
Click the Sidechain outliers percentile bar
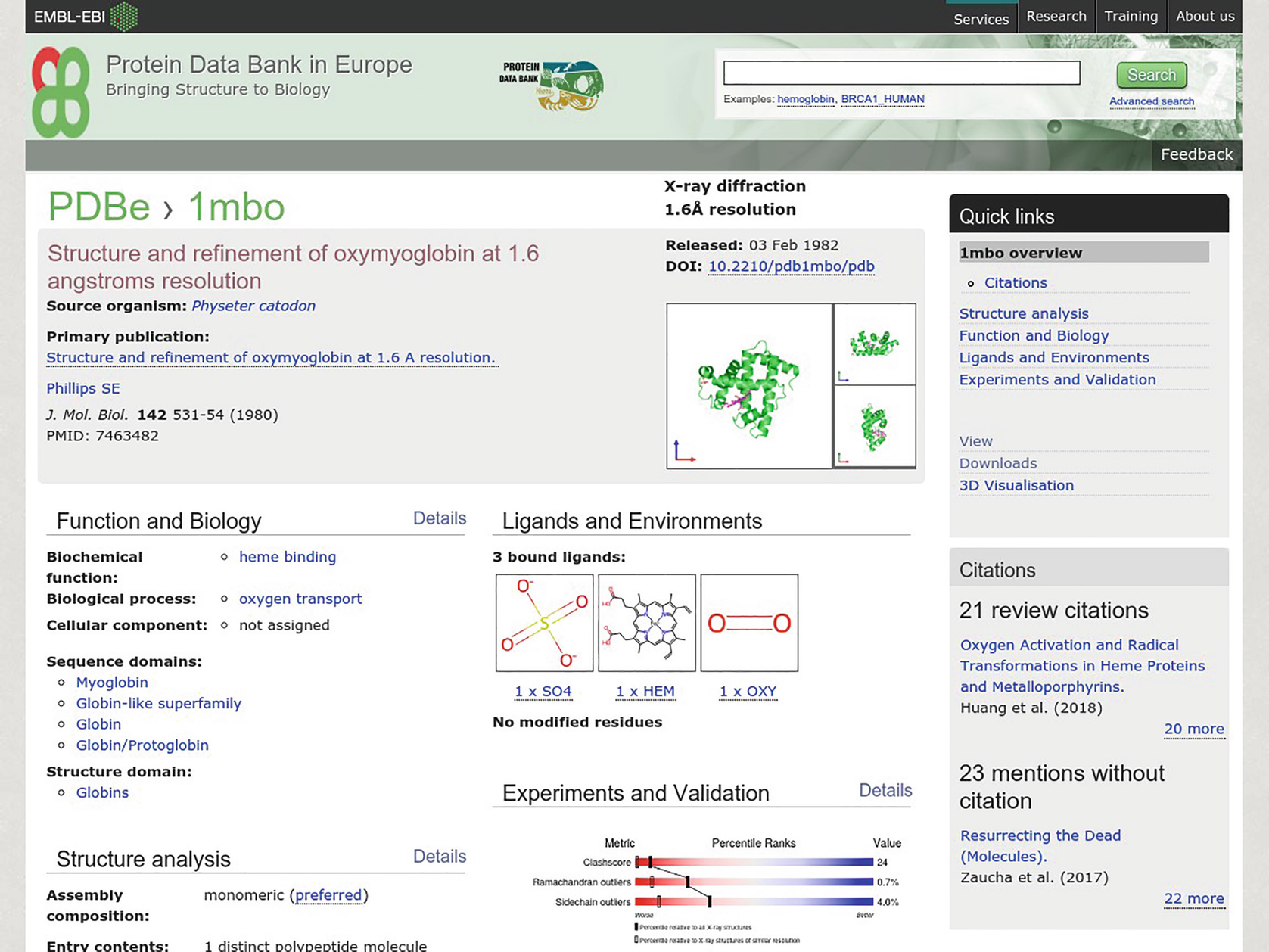click(x=754, y=901)
